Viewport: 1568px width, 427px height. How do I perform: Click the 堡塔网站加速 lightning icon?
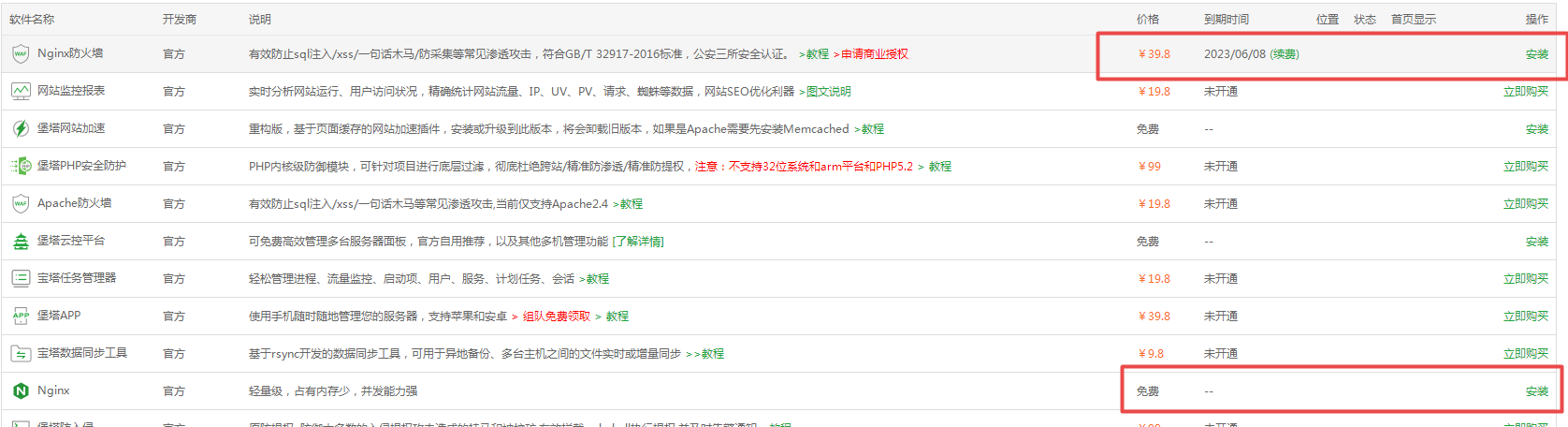(x=21, y=129)
